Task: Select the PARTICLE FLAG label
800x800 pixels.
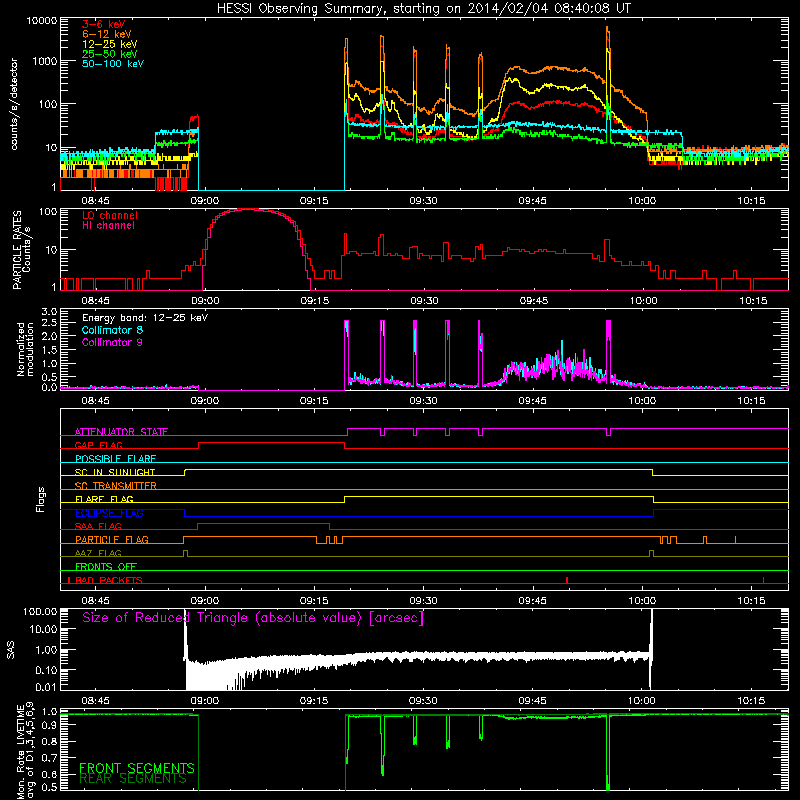Action: 112,540
